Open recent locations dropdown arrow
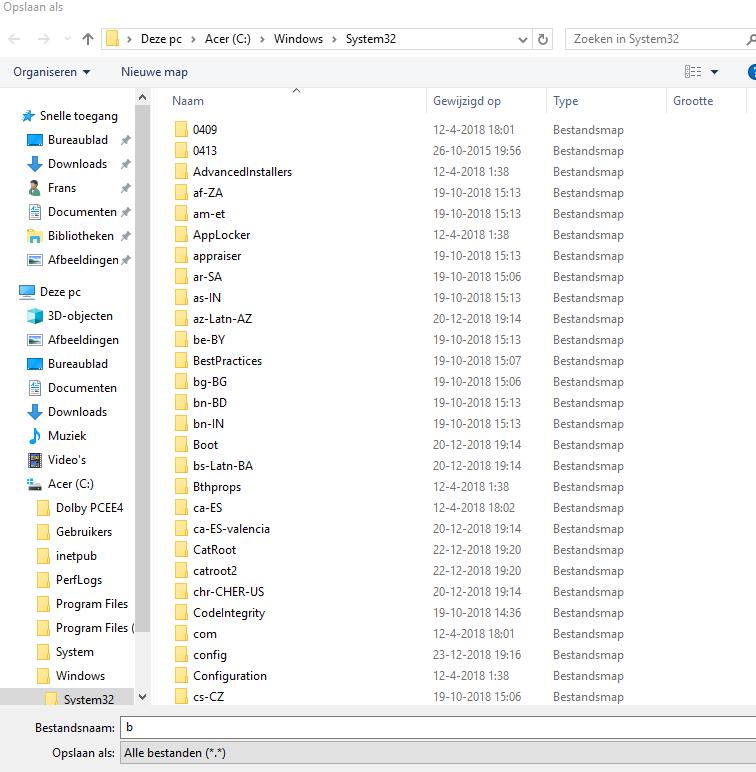 pos(67,39)
